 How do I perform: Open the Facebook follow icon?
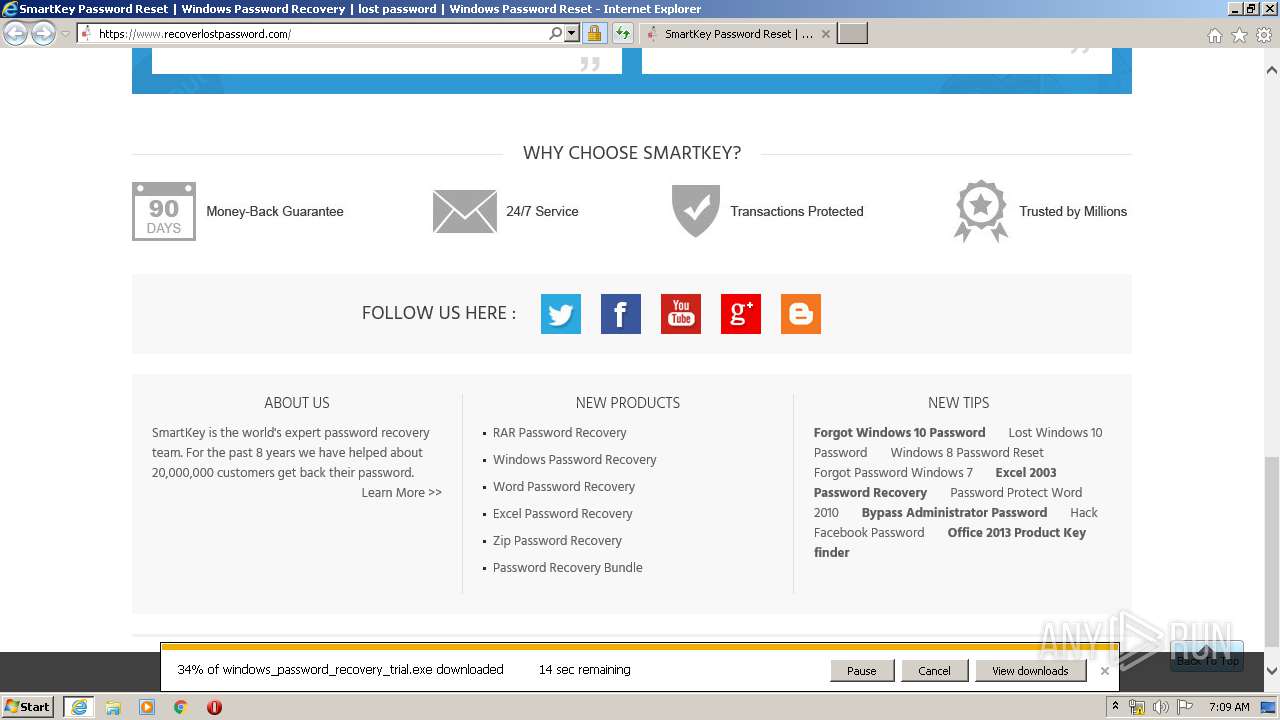pyautogui.click(x=620, y=314)
